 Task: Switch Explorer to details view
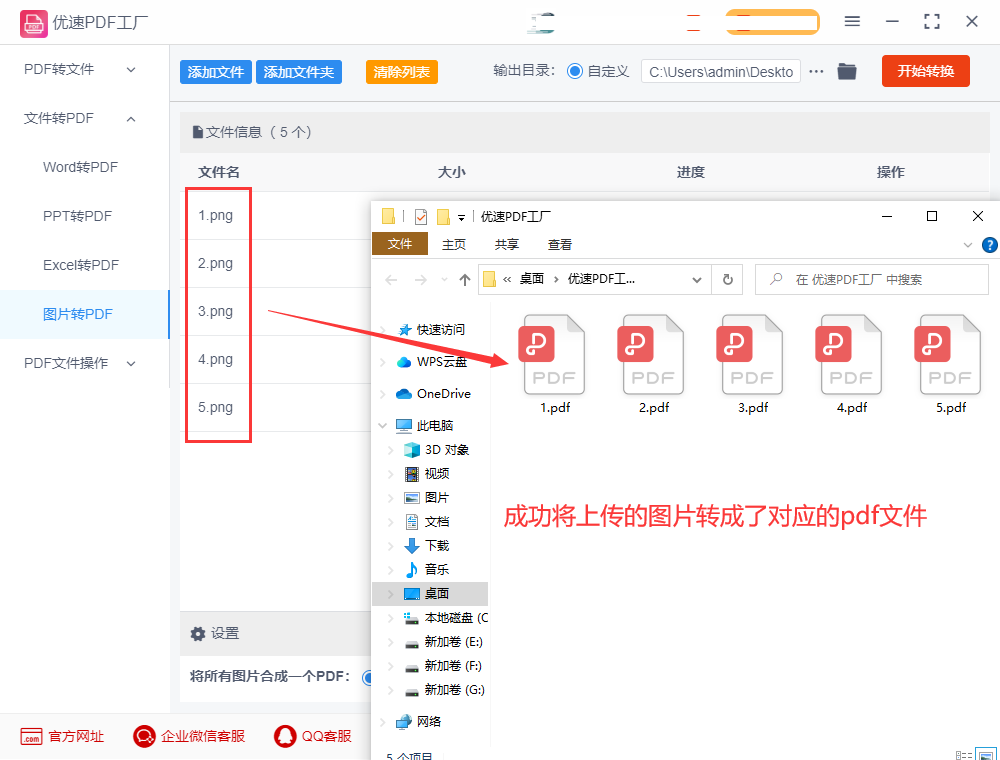pyautogui.click(x=964, y=755)
